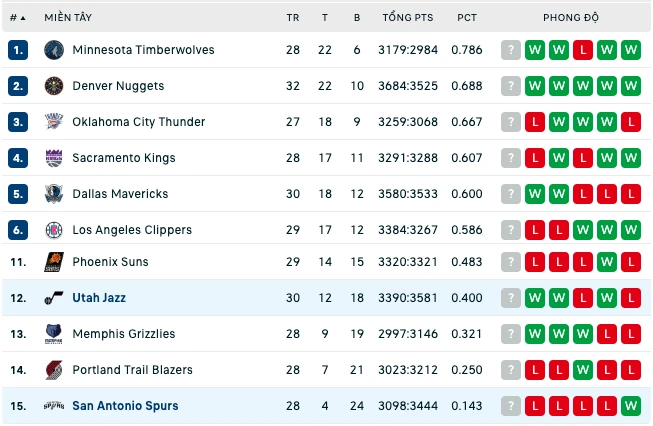Open the Utah Jazz team link
The image size is (653, 426).
click(x=99, y=298)
